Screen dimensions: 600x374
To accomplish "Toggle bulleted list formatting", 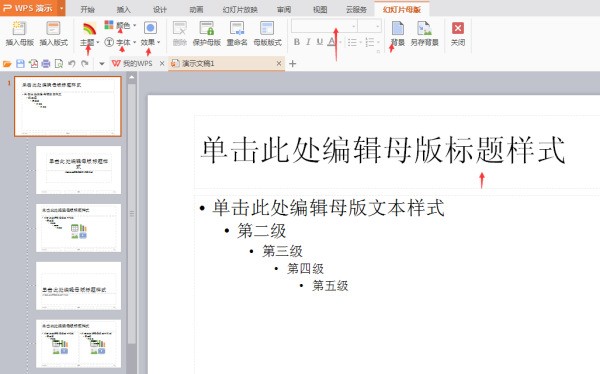I will pyautogui.click(x=352, y=42).
